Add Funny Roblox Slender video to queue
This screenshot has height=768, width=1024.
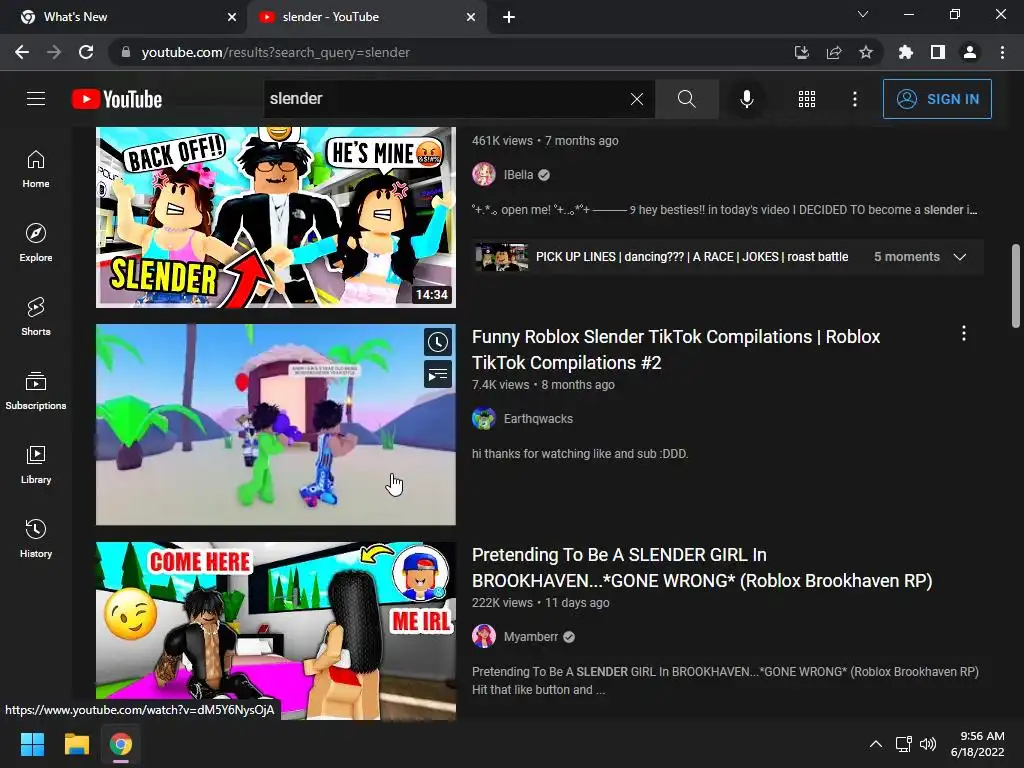point(438,375)
